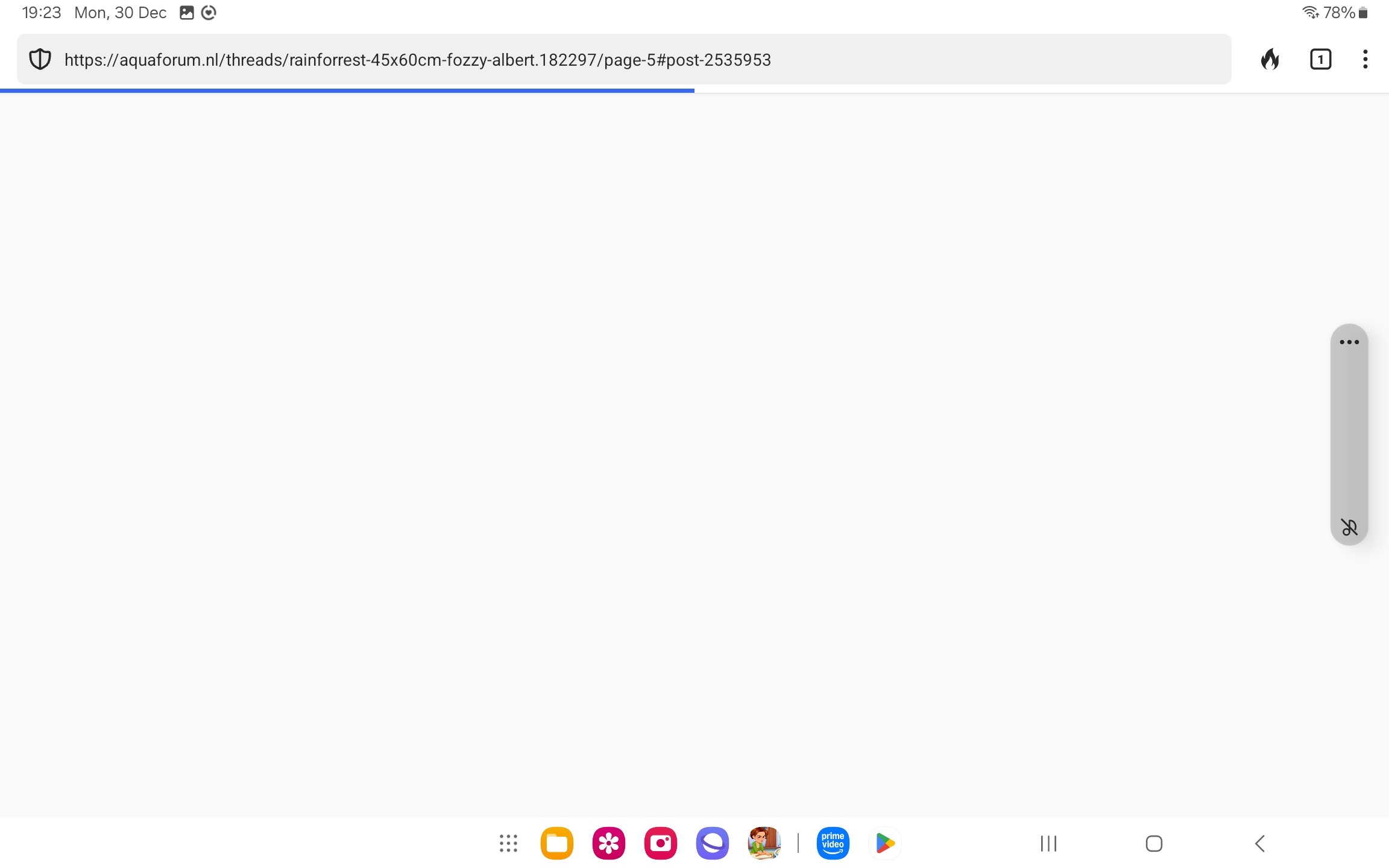Open the pink flower Gallery app
The height and width of the screenshot is (868, 1389).
608,843
